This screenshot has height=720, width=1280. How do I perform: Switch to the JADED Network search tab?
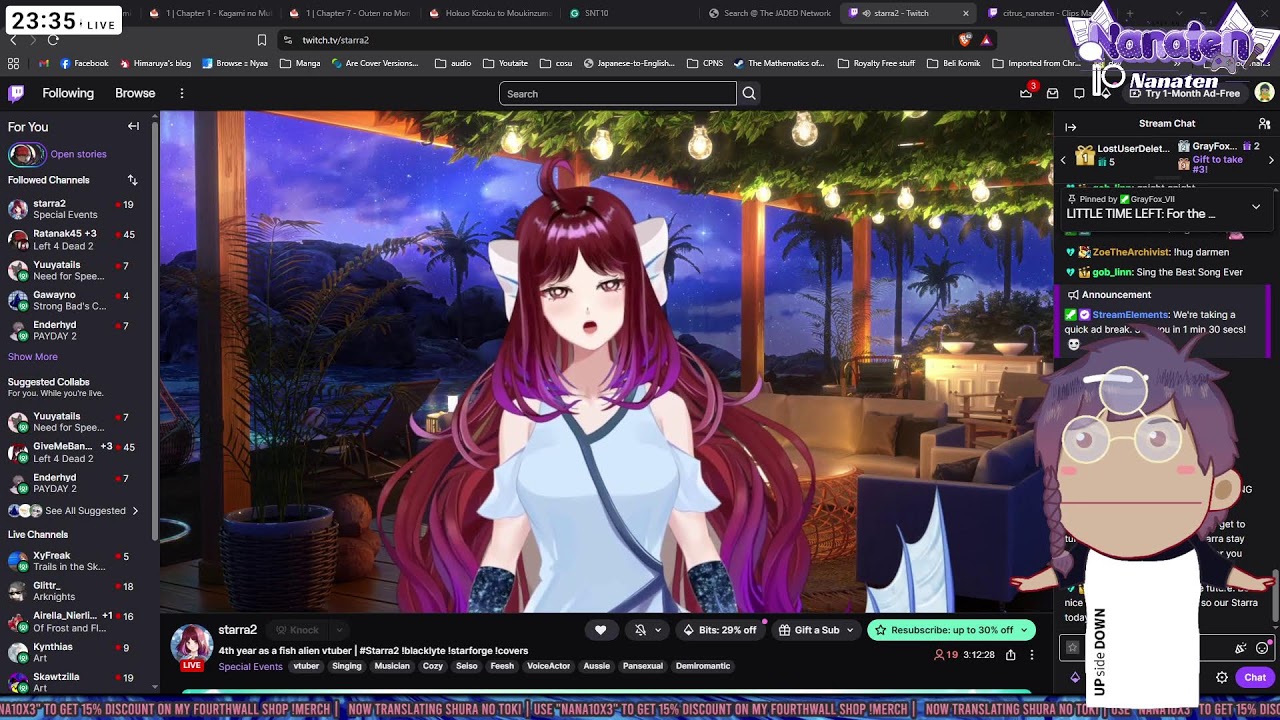coord(768,13)
